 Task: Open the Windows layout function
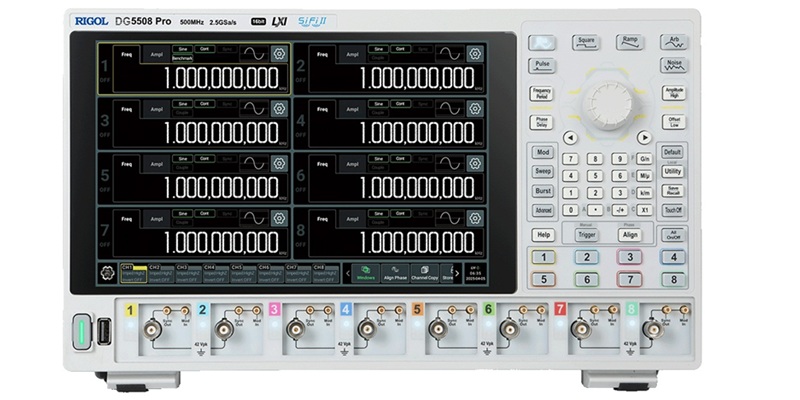point(366,273)
